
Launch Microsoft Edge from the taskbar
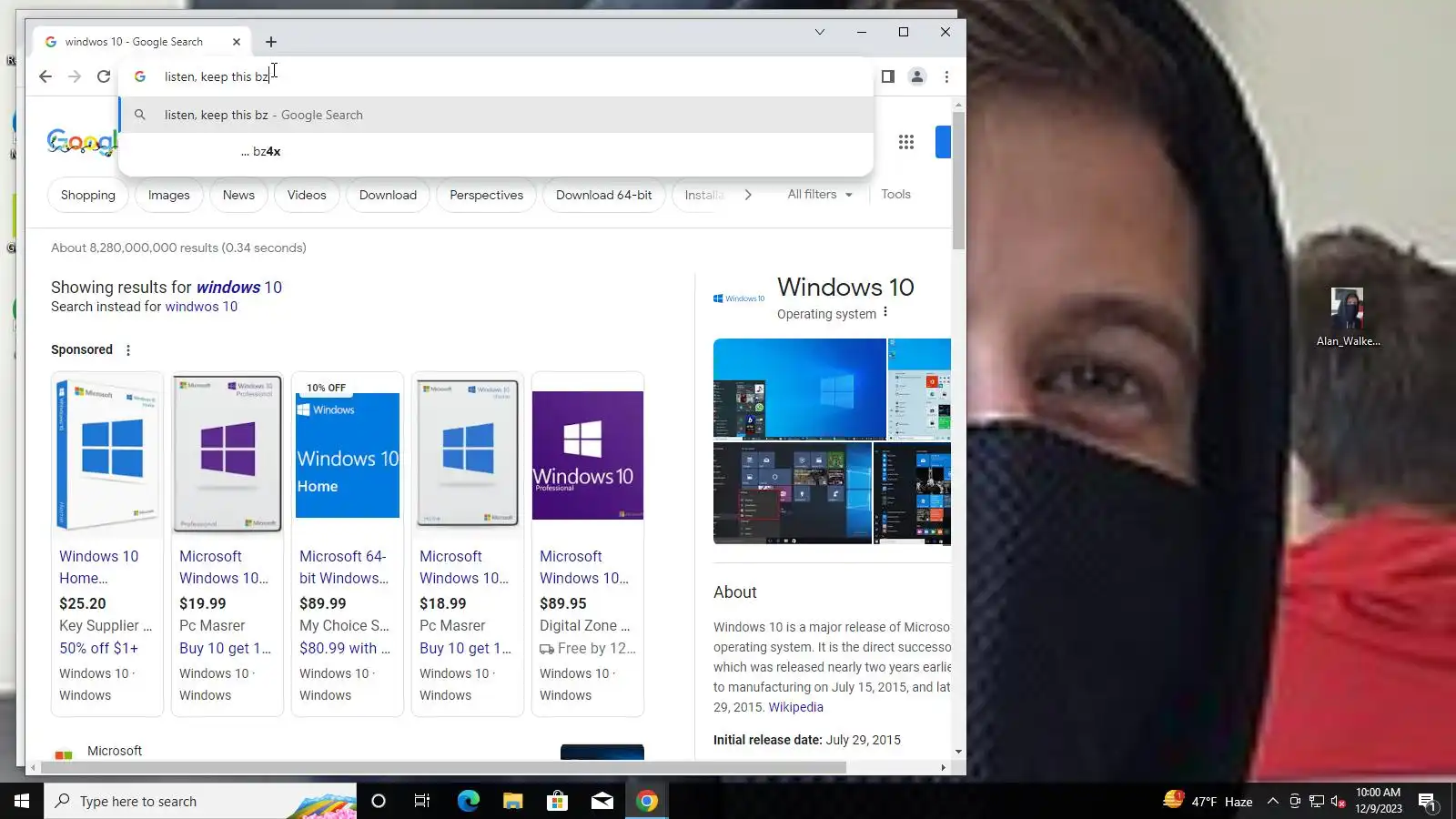click(x=468, y=801)
